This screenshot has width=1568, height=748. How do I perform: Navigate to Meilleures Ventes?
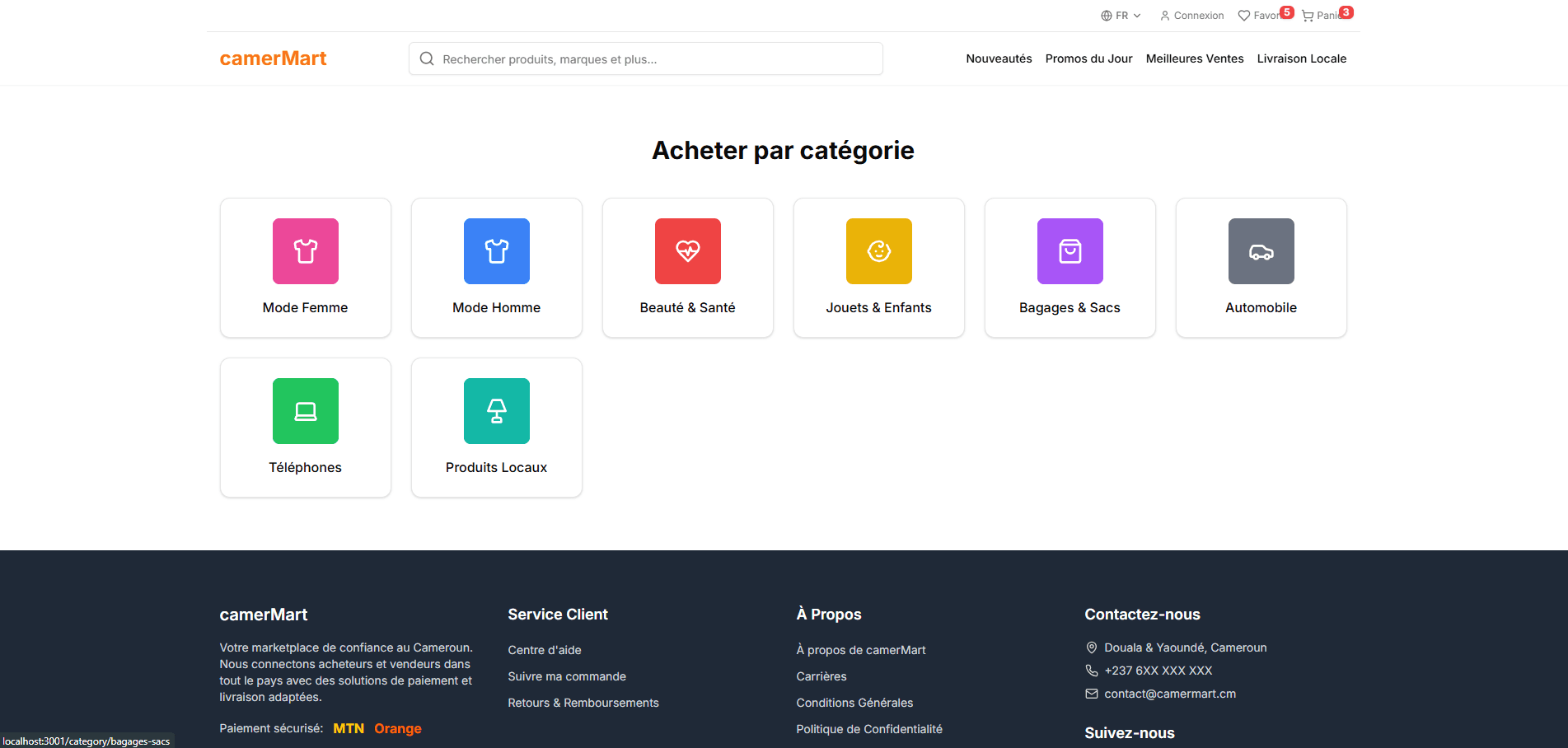pos(1194,58)
